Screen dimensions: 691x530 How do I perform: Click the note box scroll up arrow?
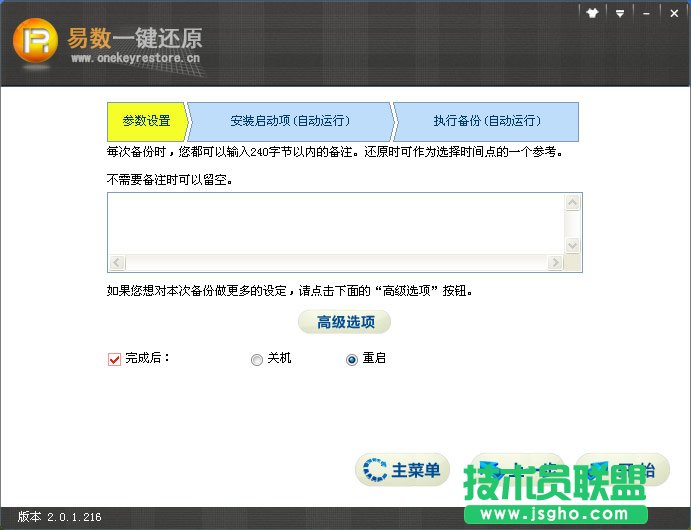pyautogui.click(x=573, y=202)
